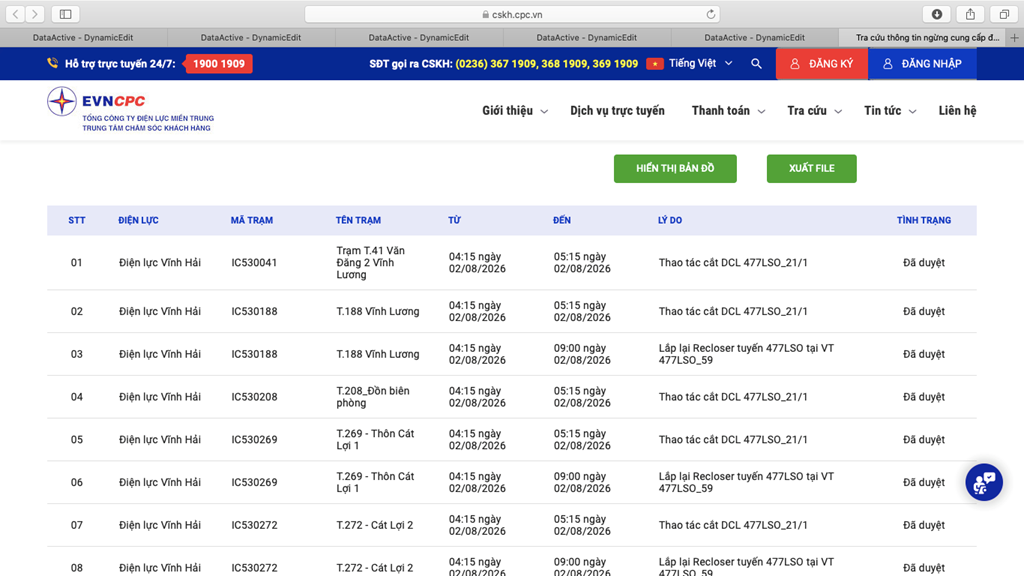Select 09:00 ngày 02/08/2026 in row 03
The width and height of the screenshot is (1024, 576).
tap(582, 354)
